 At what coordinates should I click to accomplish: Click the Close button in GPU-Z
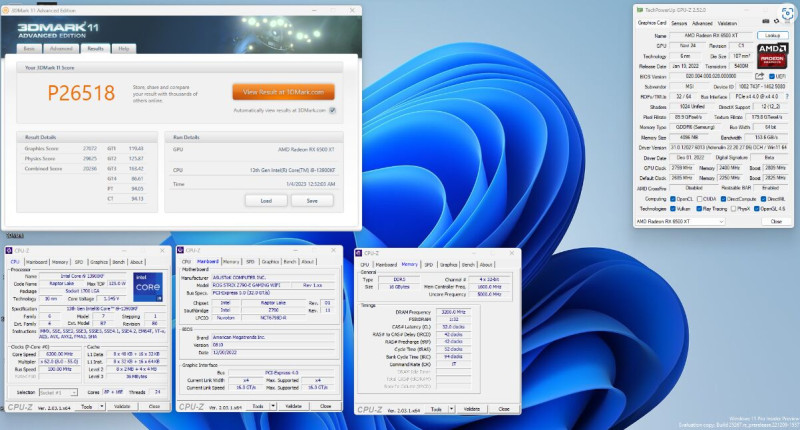(776, 221)
